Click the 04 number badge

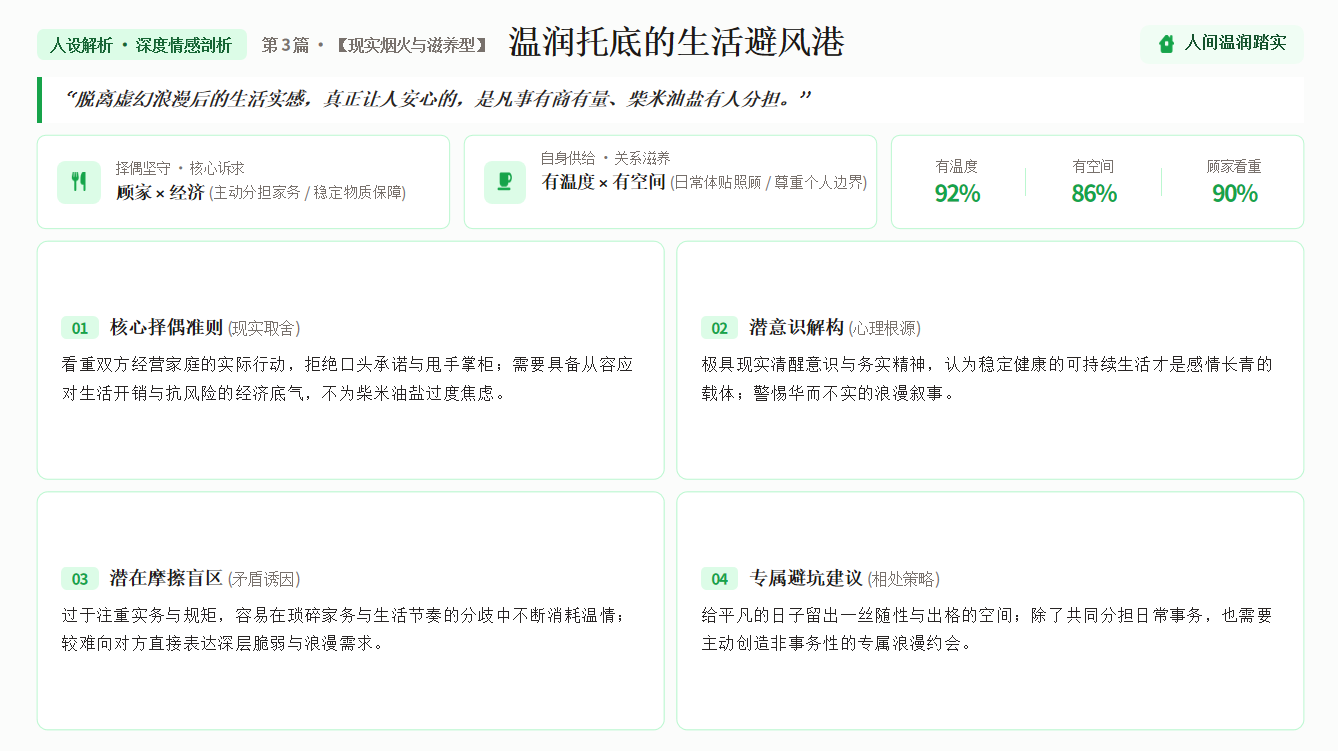(x=720, y=579)
